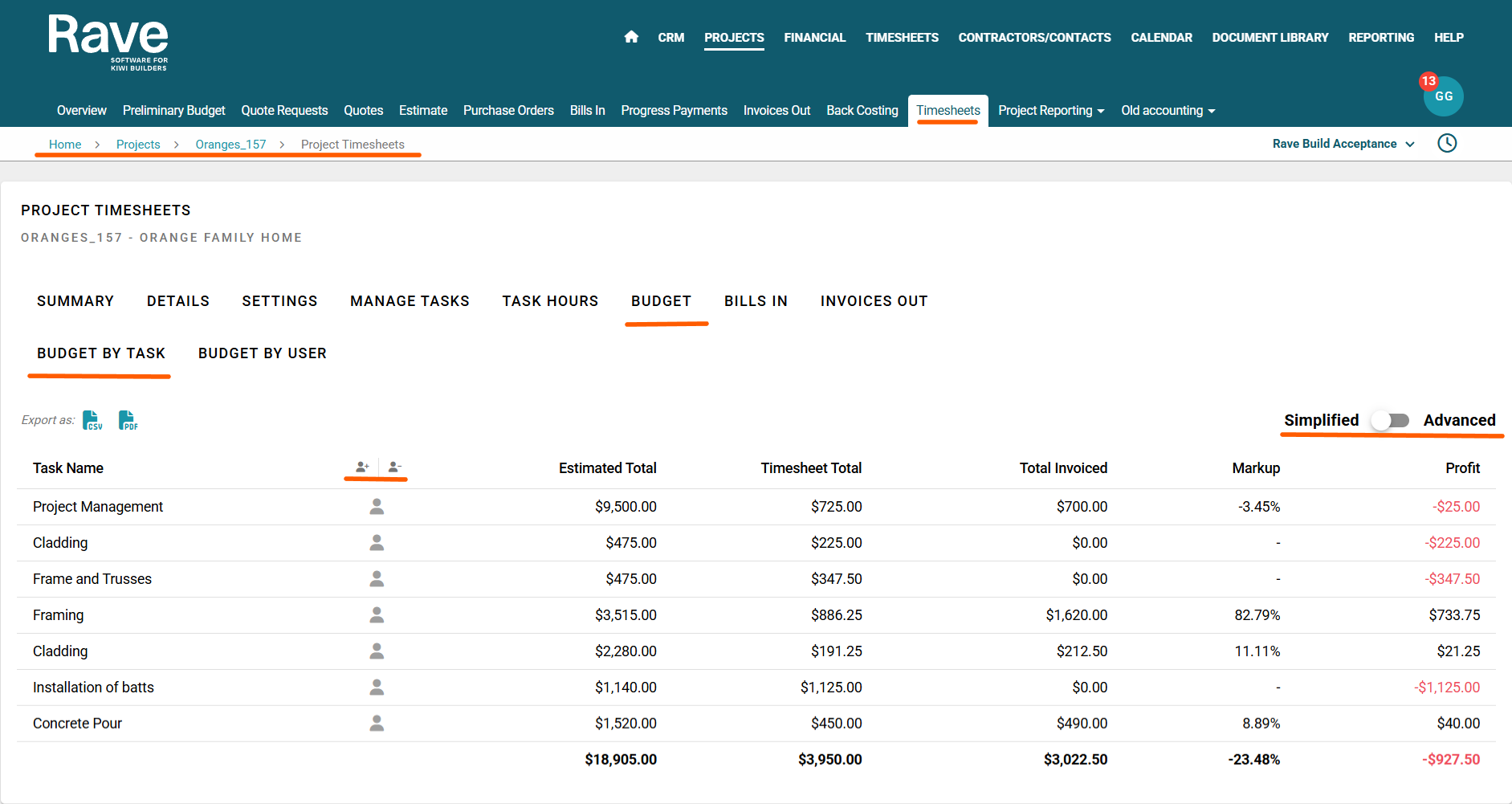Viewport: 1512px width, 804px height.
Task: Click user icon for Framing row
Action: coord(377,615)
